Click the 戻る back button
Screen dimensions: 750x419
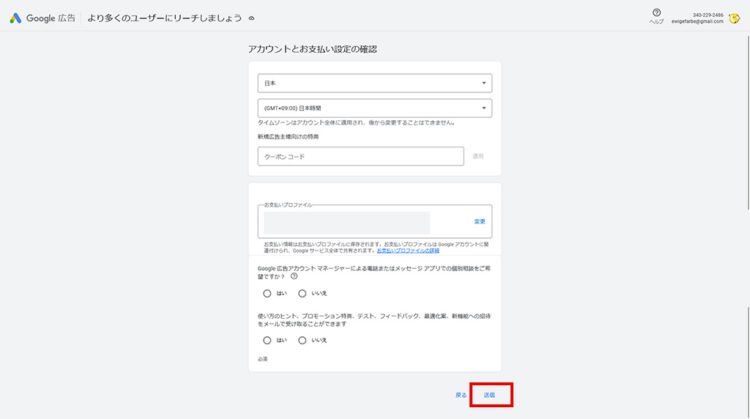click(x=460, y=394)
